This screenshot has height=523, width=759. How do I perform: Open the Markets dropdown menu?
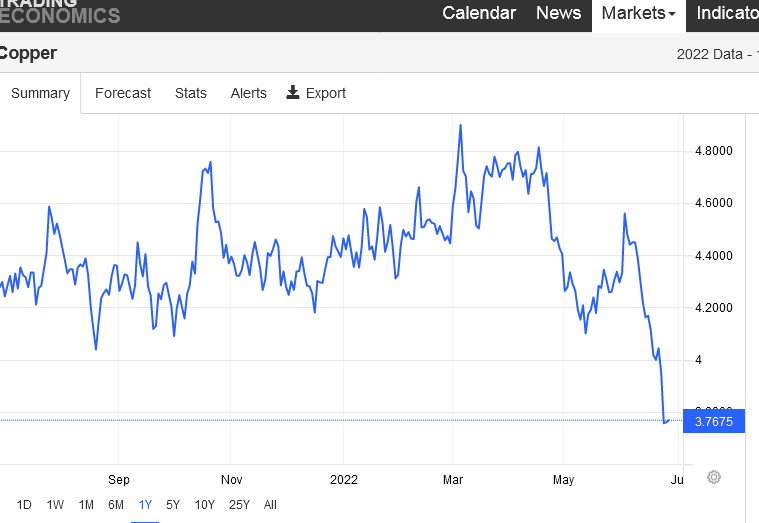point(638,13)
